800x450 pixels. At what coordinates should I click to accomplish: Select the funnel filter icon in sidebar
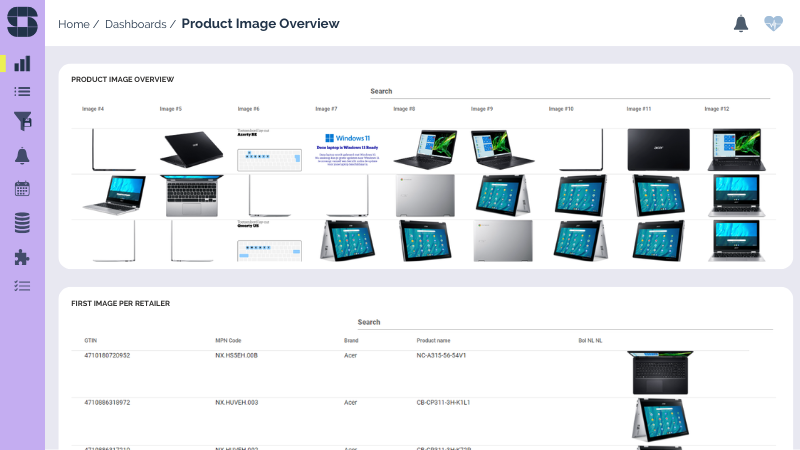click(x=22, y=121)
